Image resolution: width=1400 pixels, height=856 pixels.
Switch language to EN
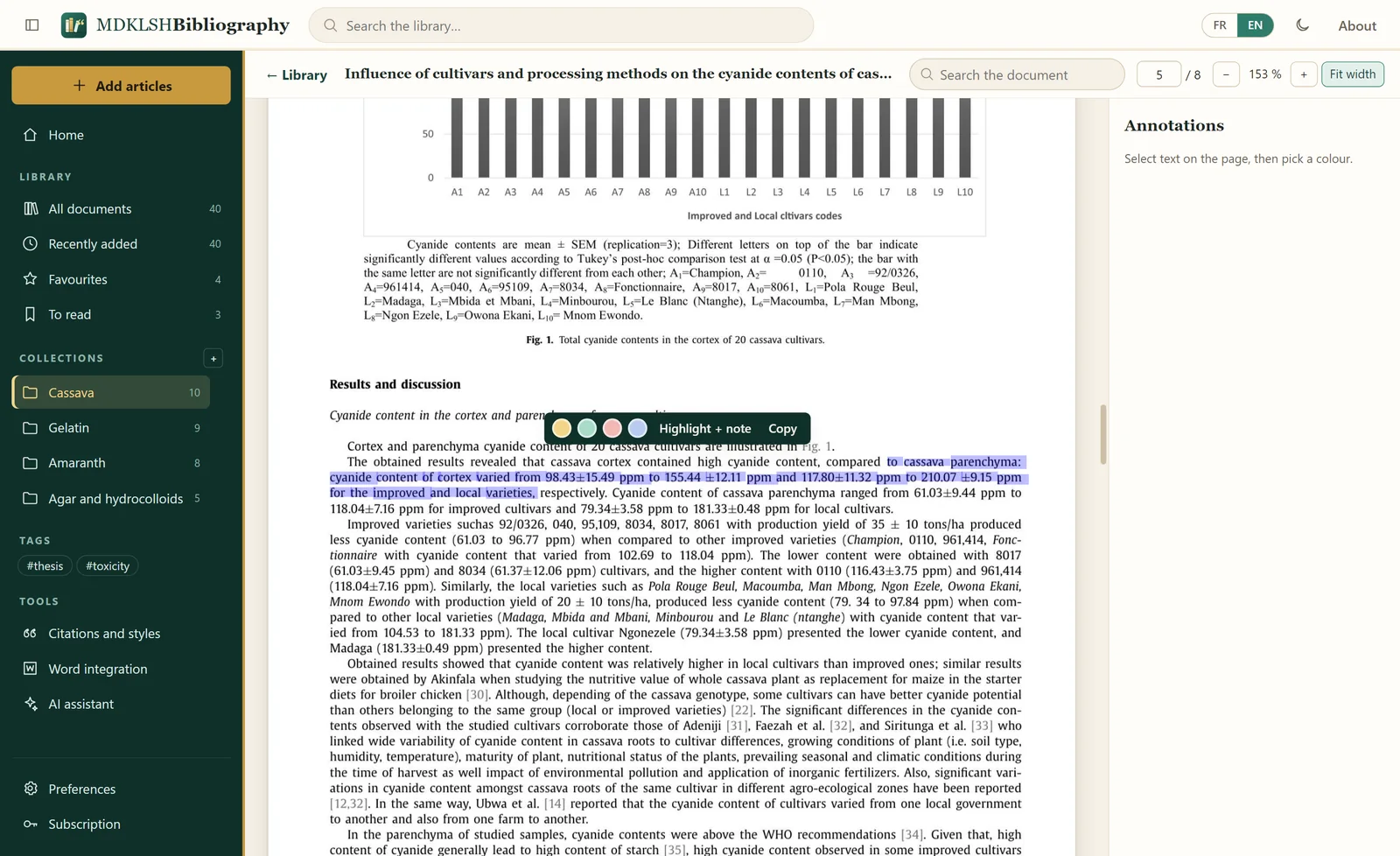(1255, 25)
